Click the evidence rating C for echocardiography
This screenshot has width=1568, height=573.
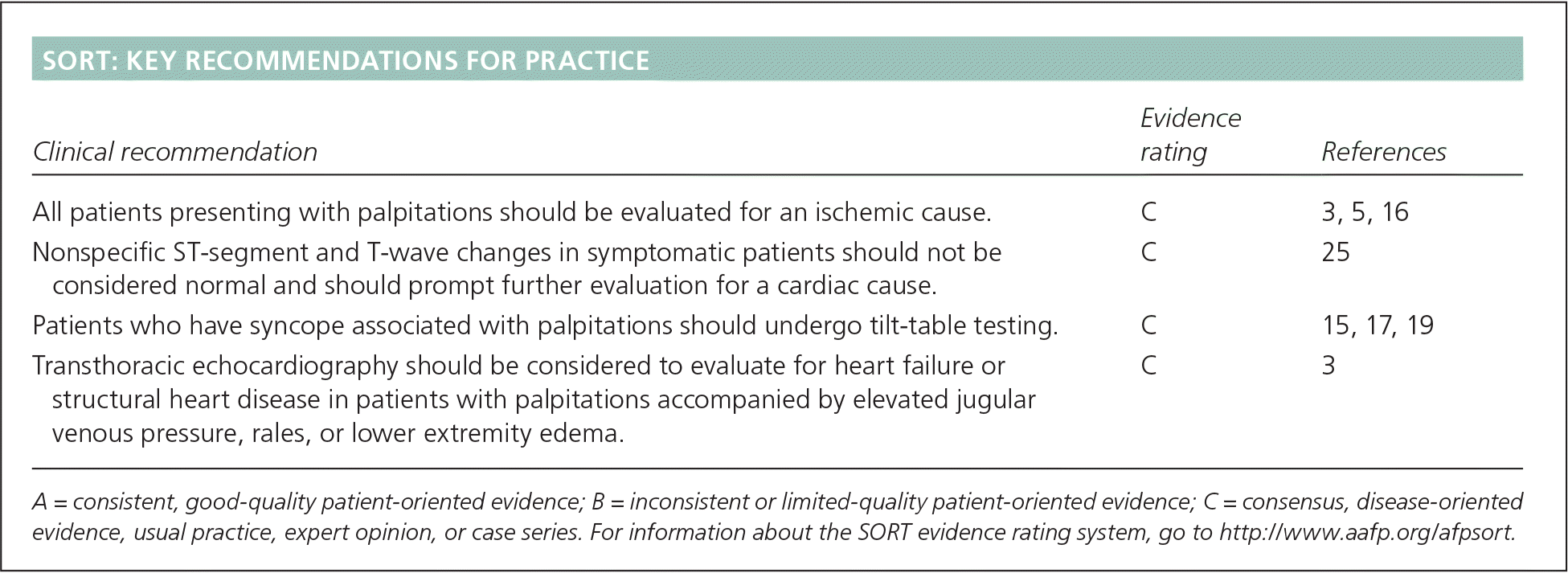[x=1148, y=366]
